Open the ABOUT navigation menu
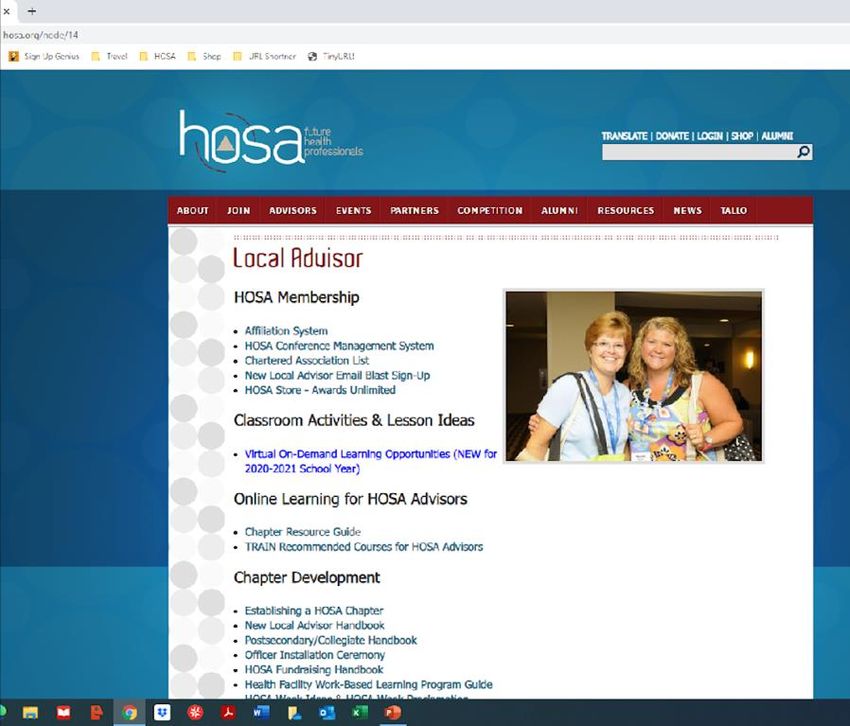 [192, 210]
